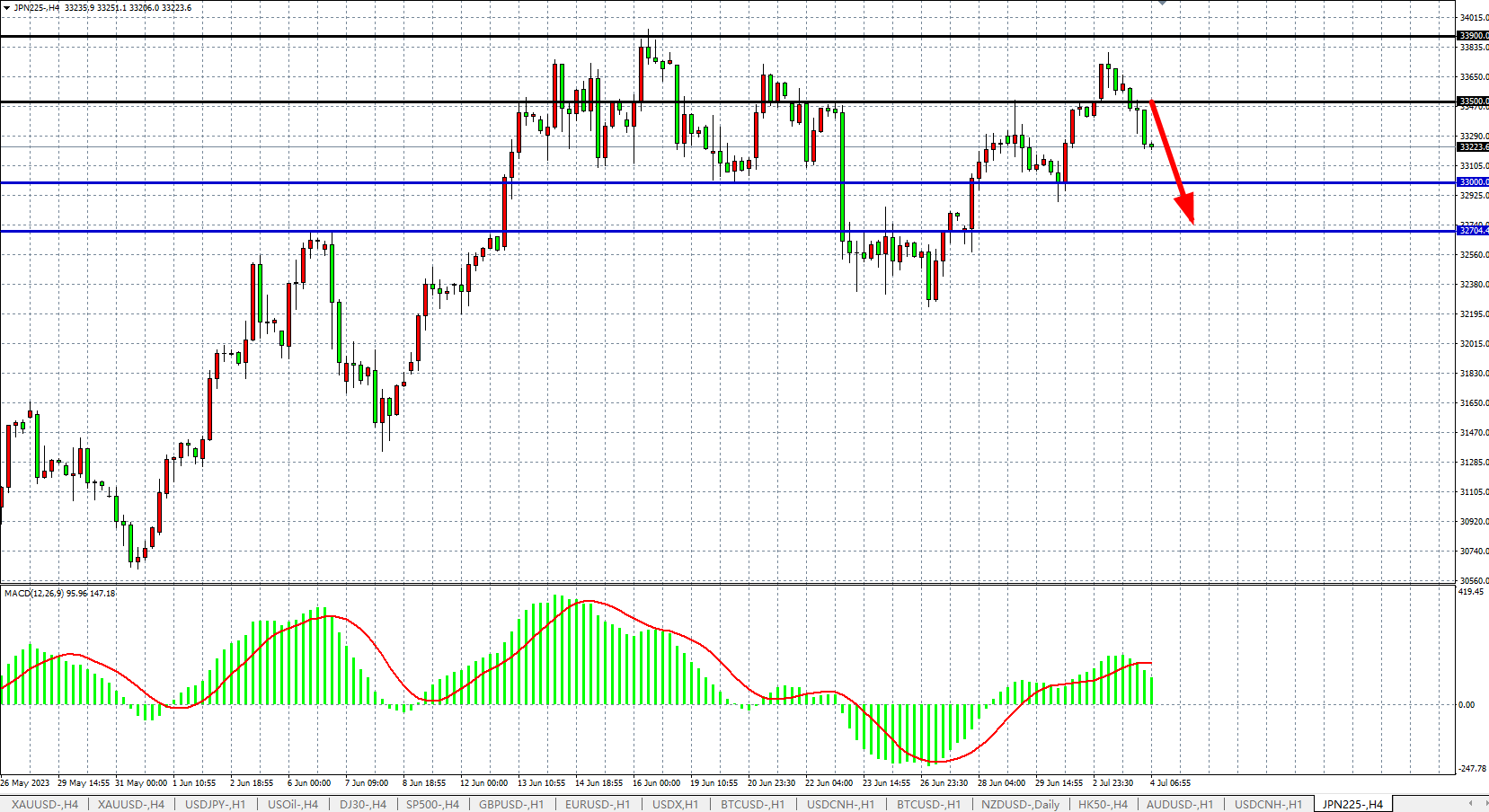The height and width of the screenshot is (812, 1489).
Task: Select the SP500-,H4 chart tab
Action: 432,804
